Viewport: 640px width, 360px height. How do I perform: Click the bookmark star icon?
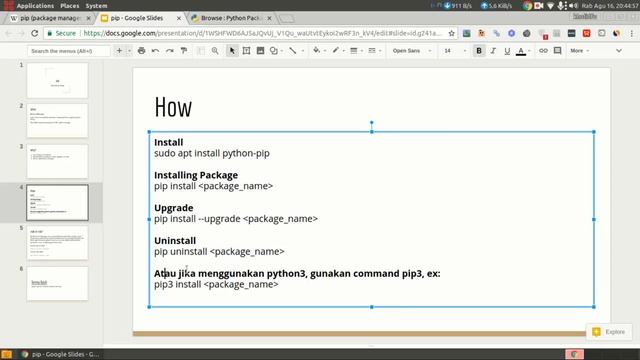(451, 33)
